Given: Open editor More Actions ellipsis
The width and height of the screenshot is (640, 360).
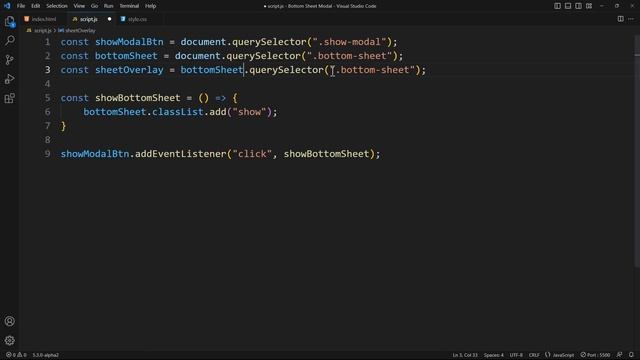Looking at the screenshot, I should coord(631,19).
